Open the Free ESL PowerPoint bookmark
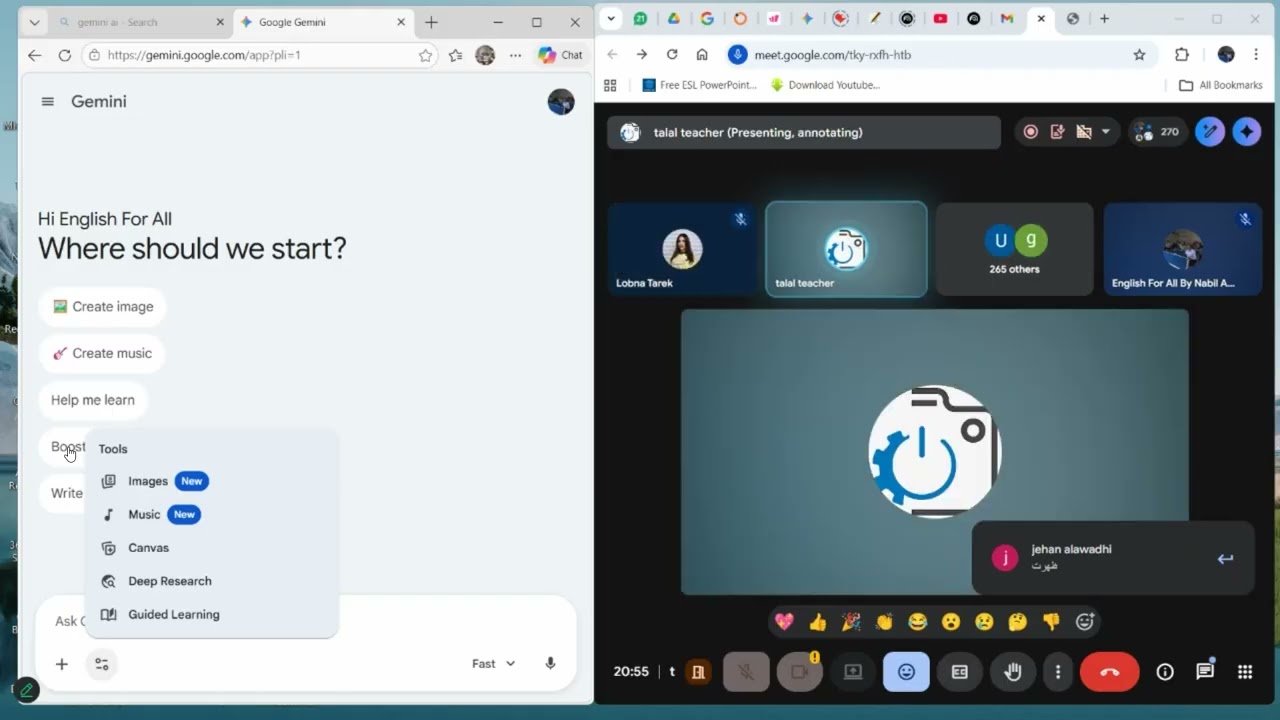 coord(699,85)
